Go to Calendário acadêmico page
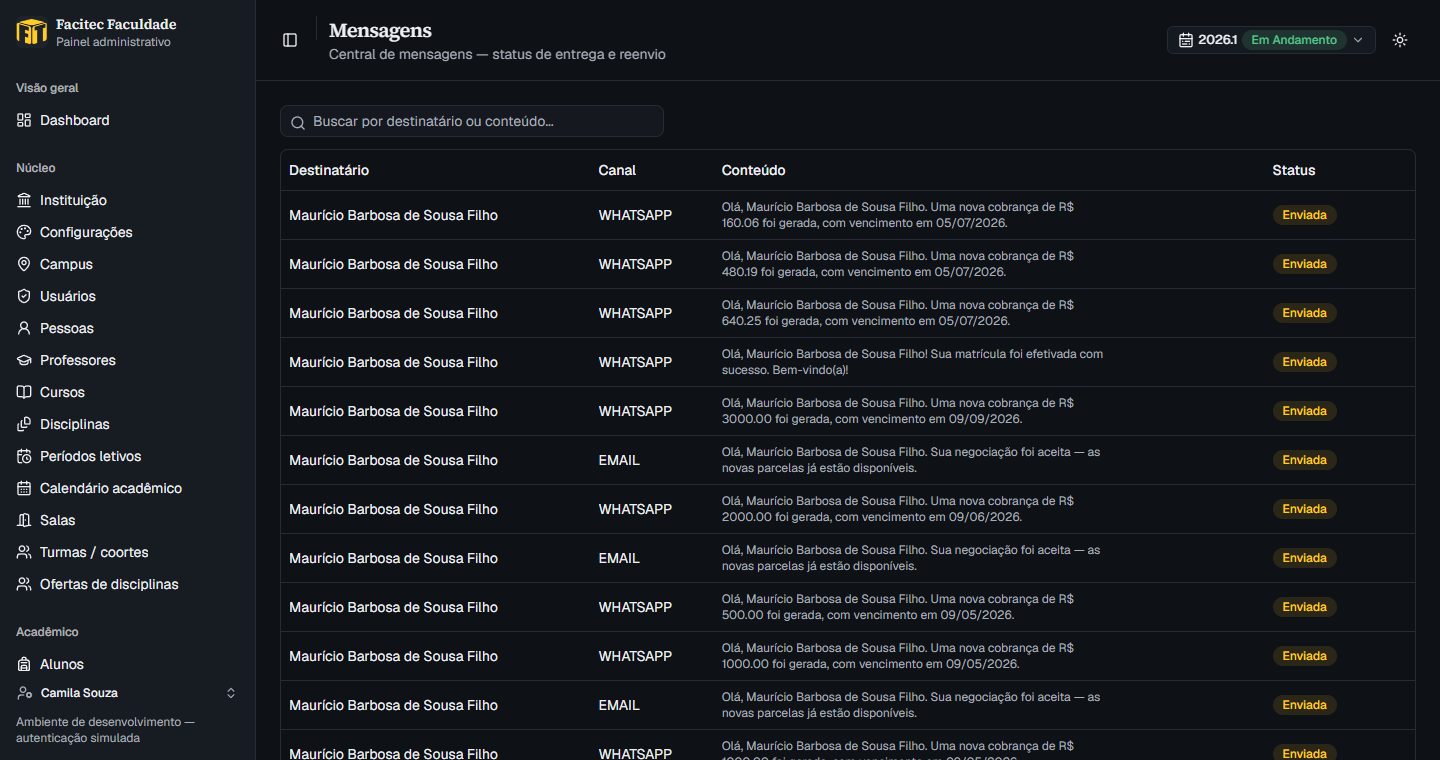This screenshot has width=1440, height=760. coord(127,488)
